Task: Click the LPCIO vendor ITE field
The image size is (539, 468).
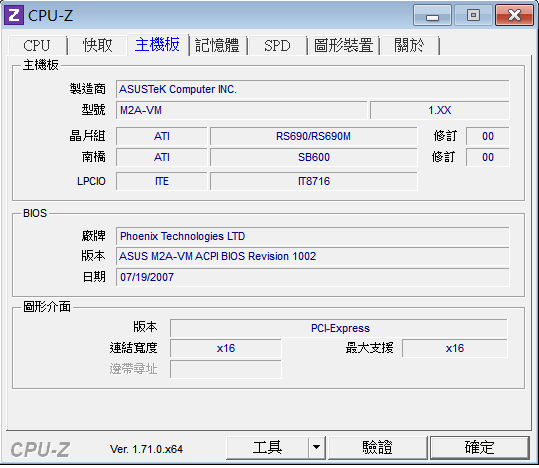Action: pyautogui.click(x=162, y=181)
